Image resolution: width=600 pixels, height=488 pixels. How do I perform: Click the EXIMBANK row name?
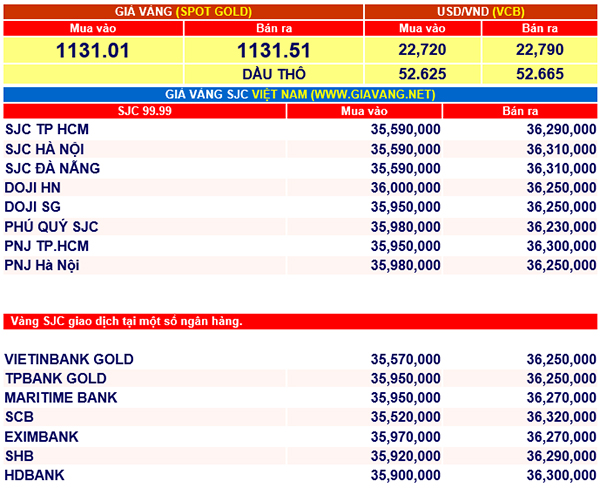tap(41, 437)
